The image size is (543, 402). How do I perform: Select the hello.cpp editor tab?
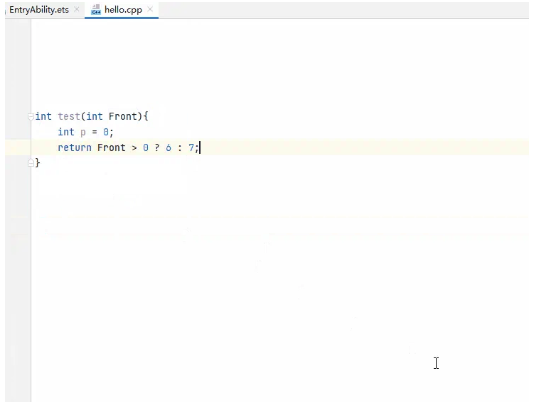pyautogui.click(x=123, y=10)
